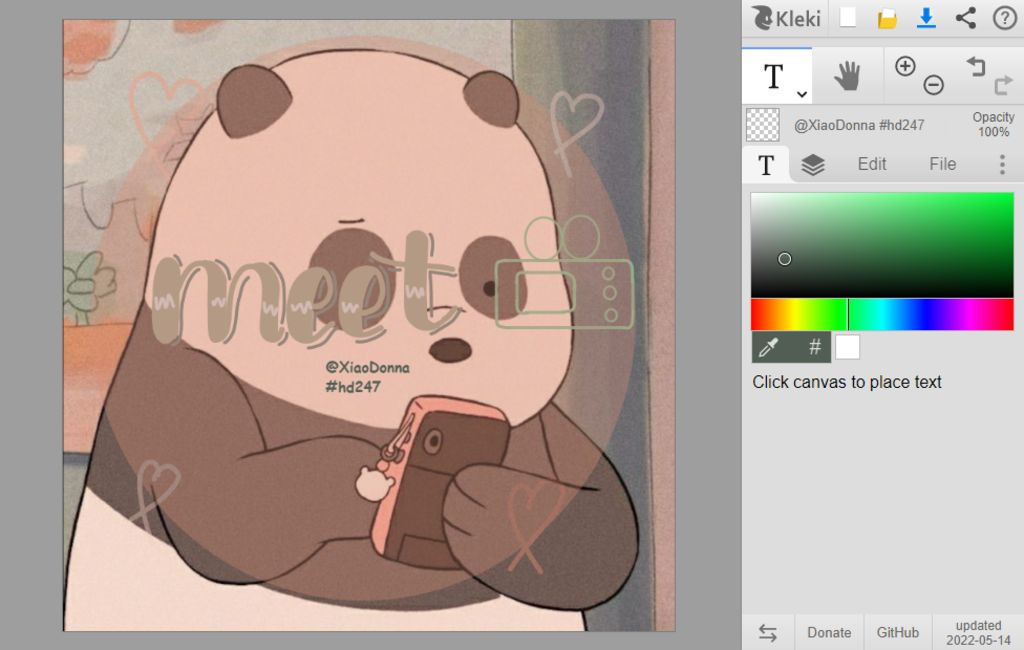Create a new blank image
Image resolution: width=1024 pixels, height=650 pixels.
(x=848, y=17)
